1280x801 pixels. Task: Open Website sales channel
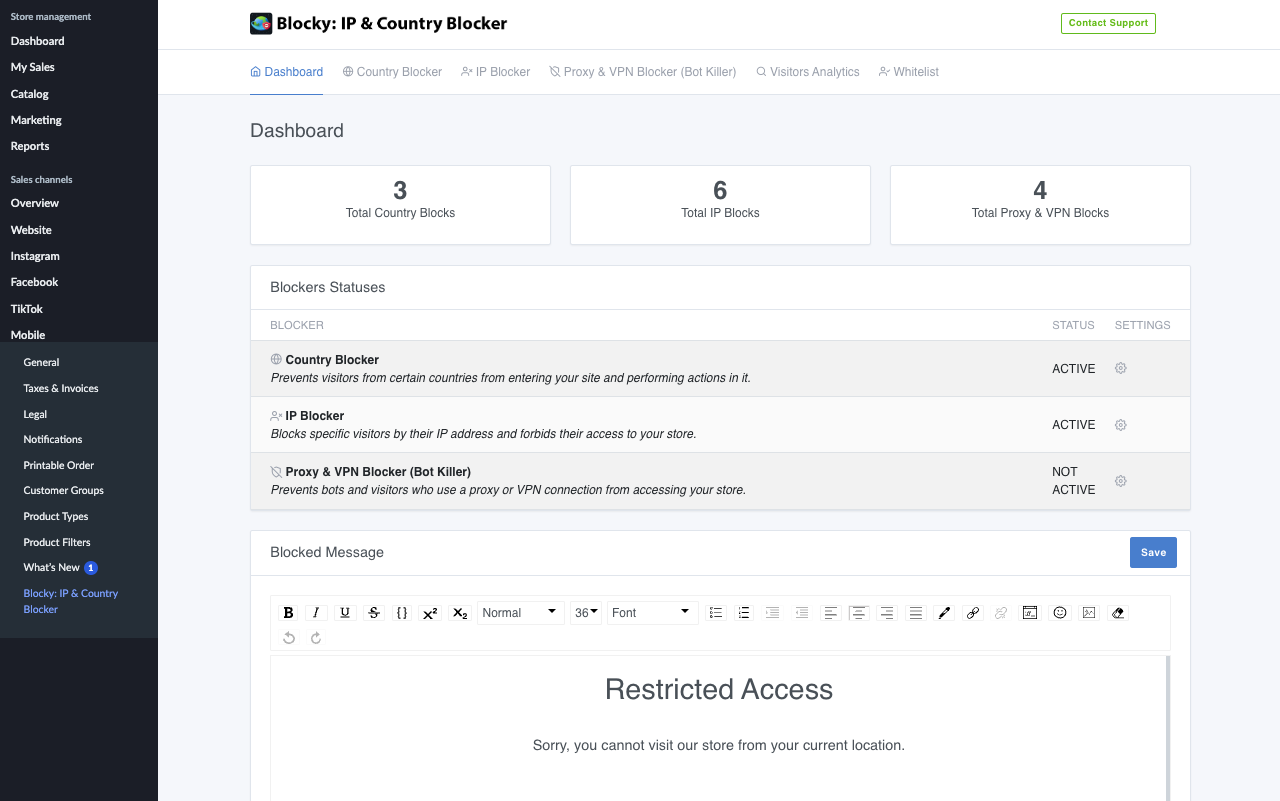coord(31,230)
